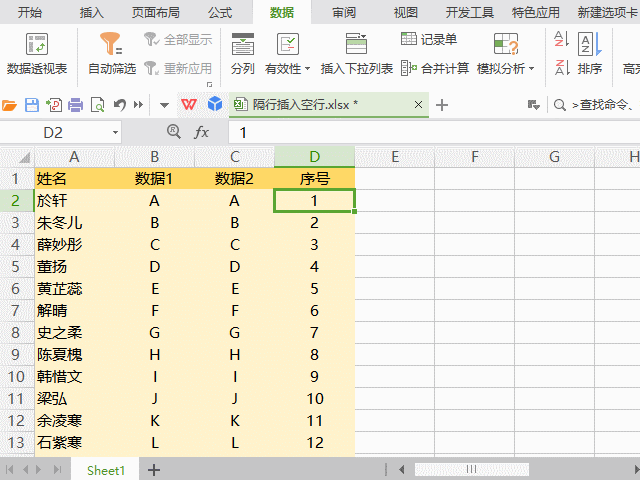Sort descending with the Z-A icon
Screen dimensions: 640x480
pyautogui.click(x=561, y=68)
